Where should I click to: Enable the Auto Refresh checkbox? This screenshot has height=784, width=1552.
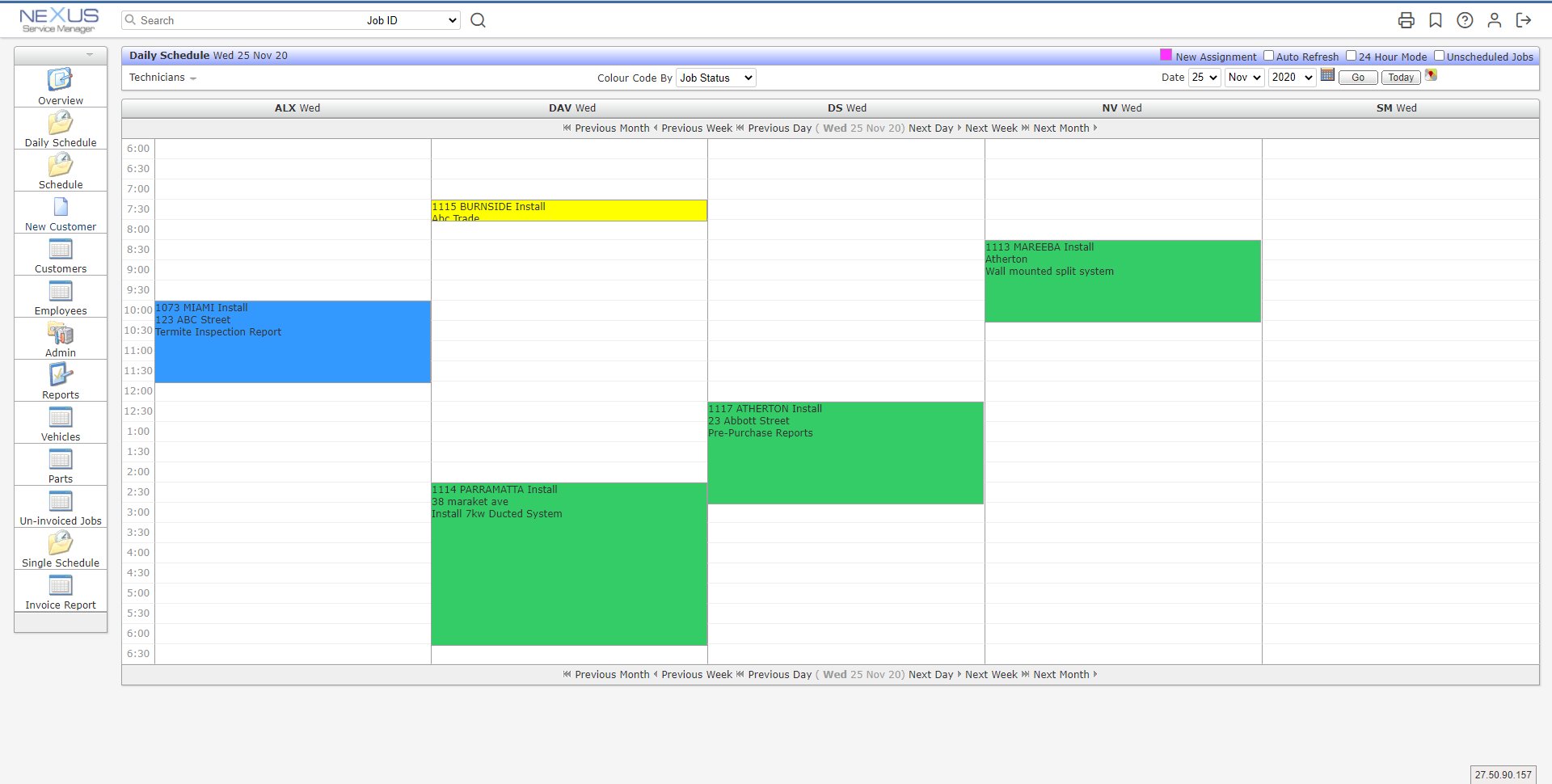click(x=1269, y=55)
